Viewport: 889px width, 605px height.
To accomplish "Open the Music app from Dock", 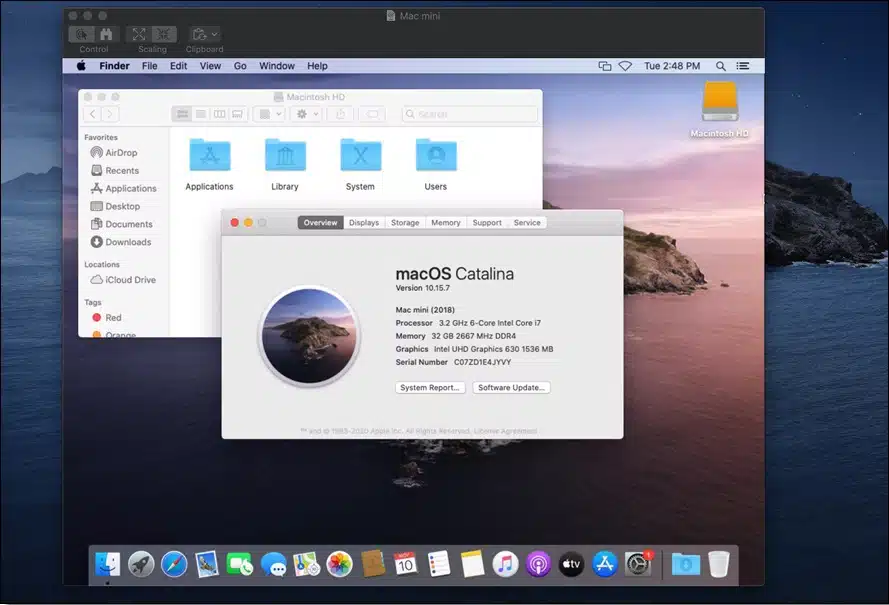I will (x=505, y=564).
